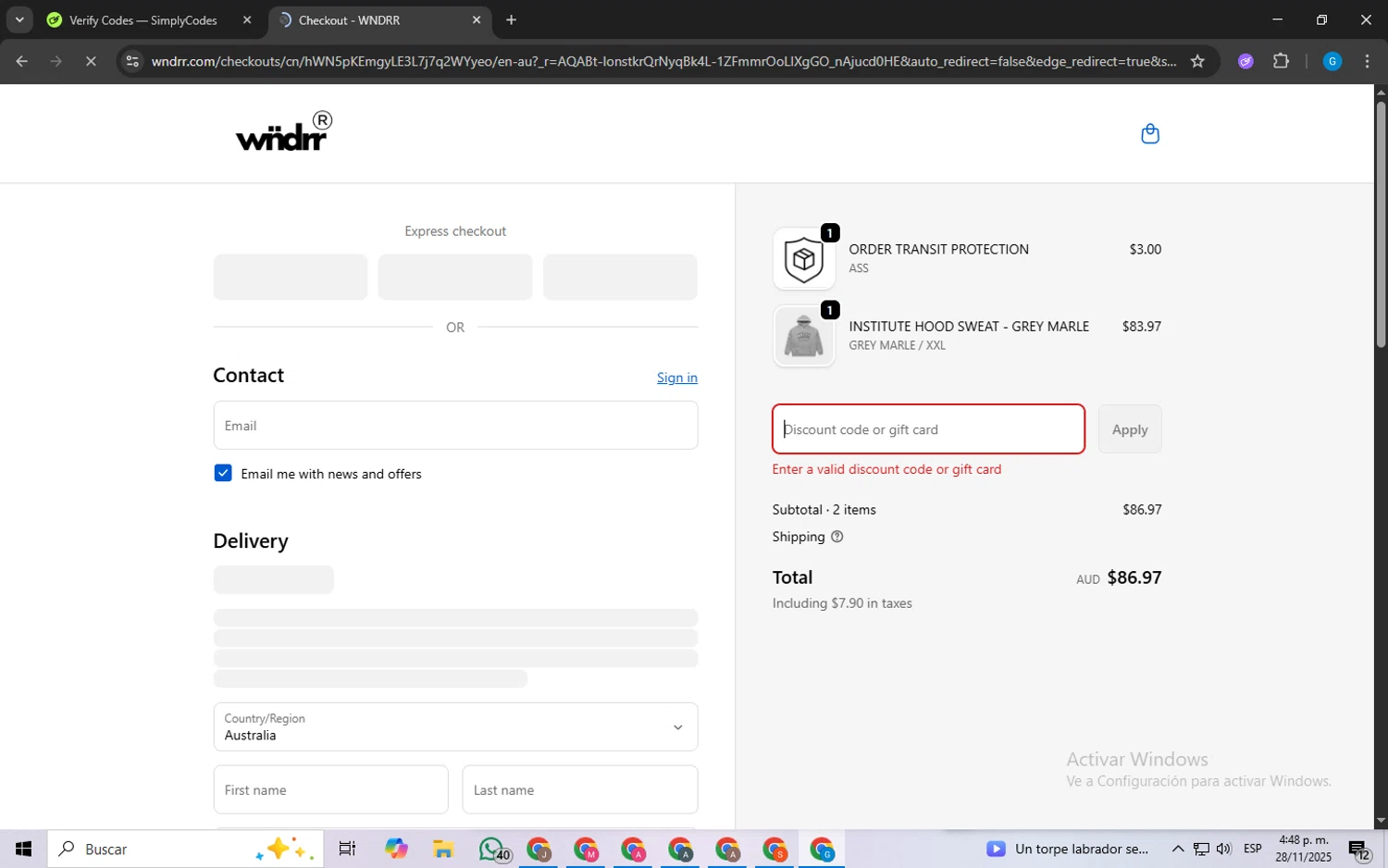The height and width of the screenshot is (868, 1388).
Task: Open File Explorer from the taskbar
Action: click(443, 849)
